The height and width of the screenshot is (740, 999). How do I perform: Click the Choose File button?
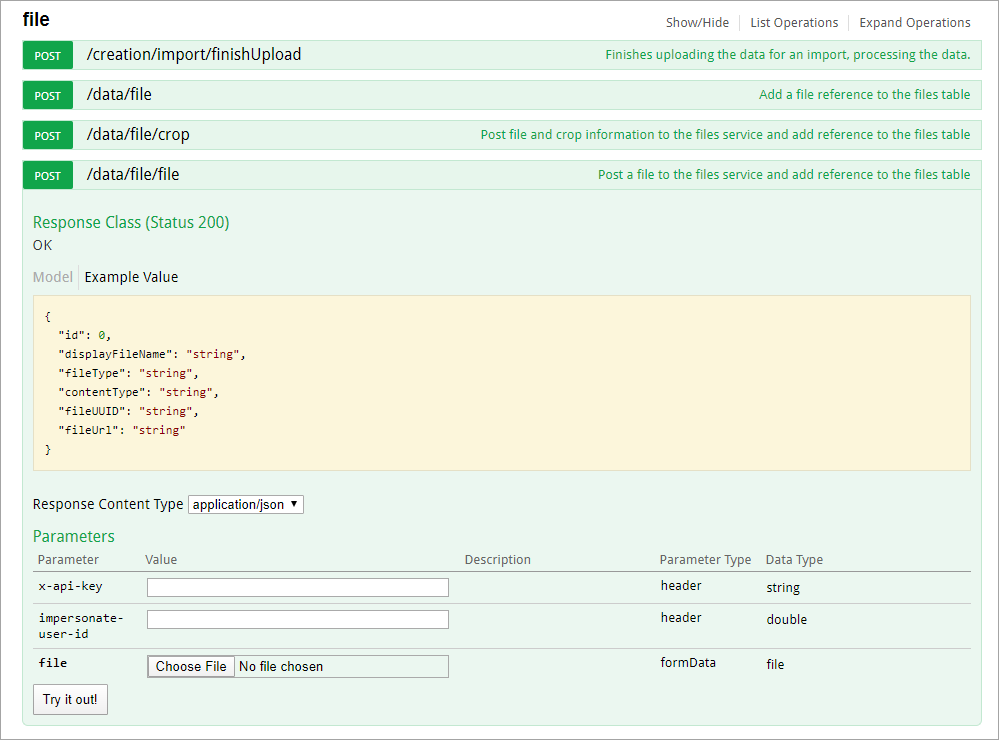191,666
